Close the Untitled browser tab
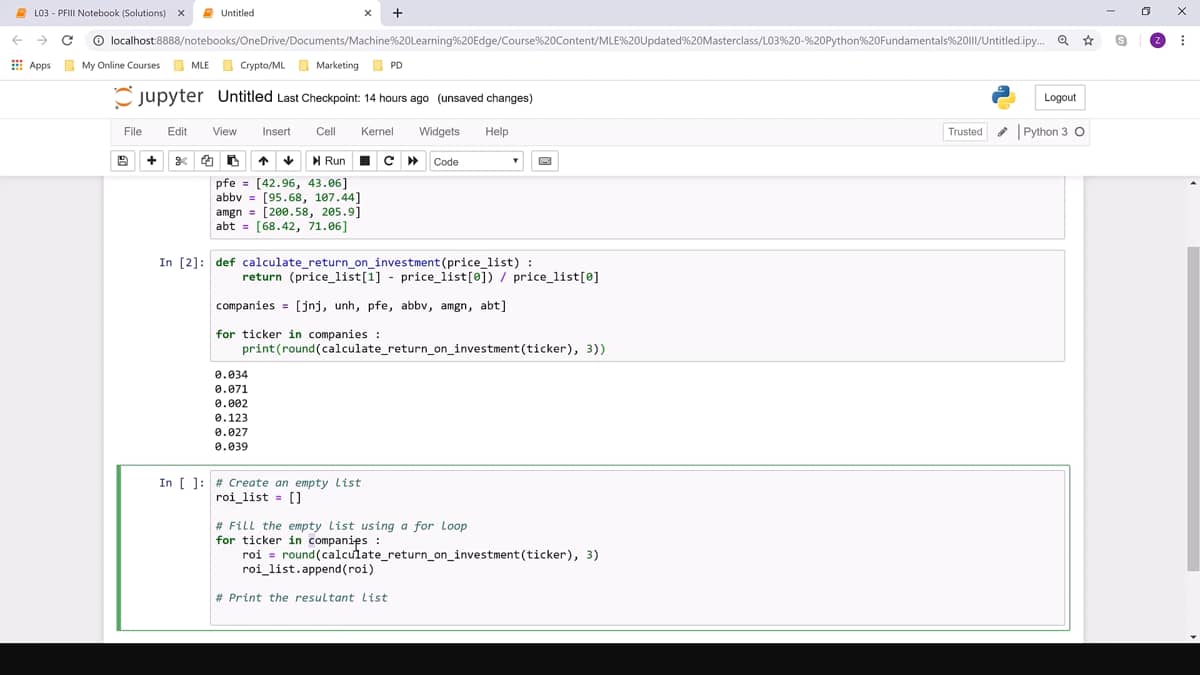The height and width of the screenshot is (675, 1200). pos(368,13)
